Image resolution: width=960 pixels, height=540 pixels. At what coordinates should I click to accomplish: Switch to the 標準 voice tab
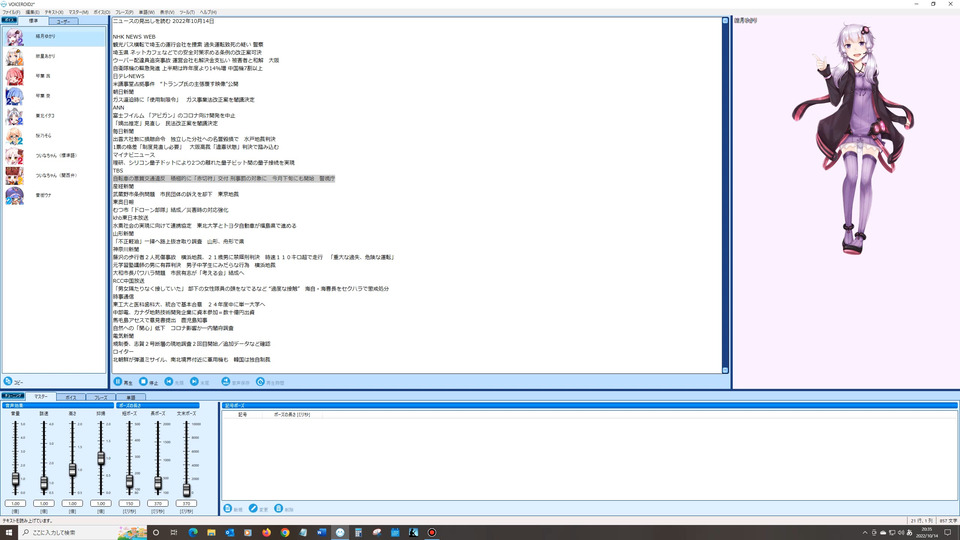pos(33,21)
